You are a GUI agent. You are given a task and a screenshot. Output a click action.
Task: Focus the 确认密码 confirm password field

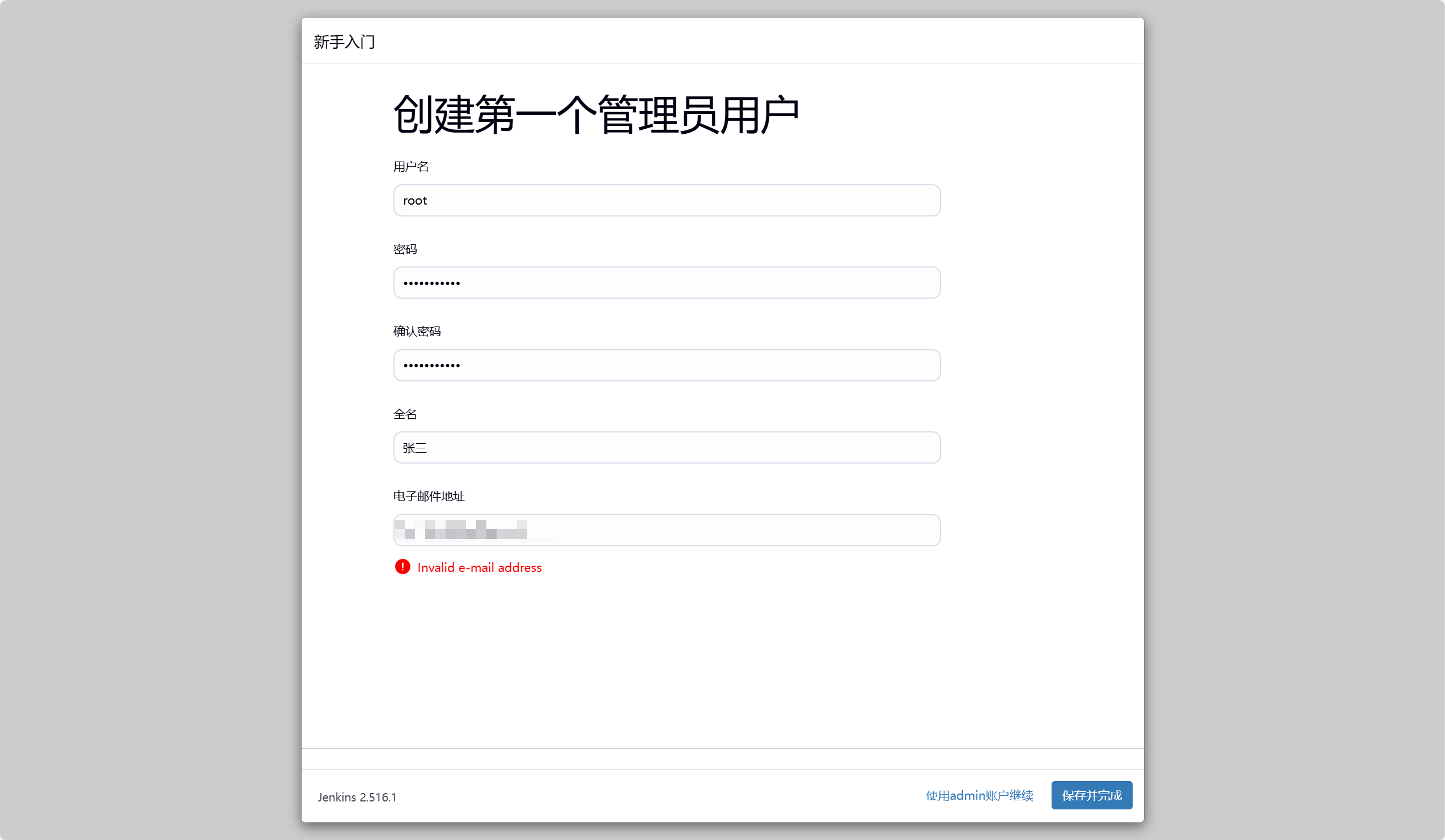pos(666,365)
